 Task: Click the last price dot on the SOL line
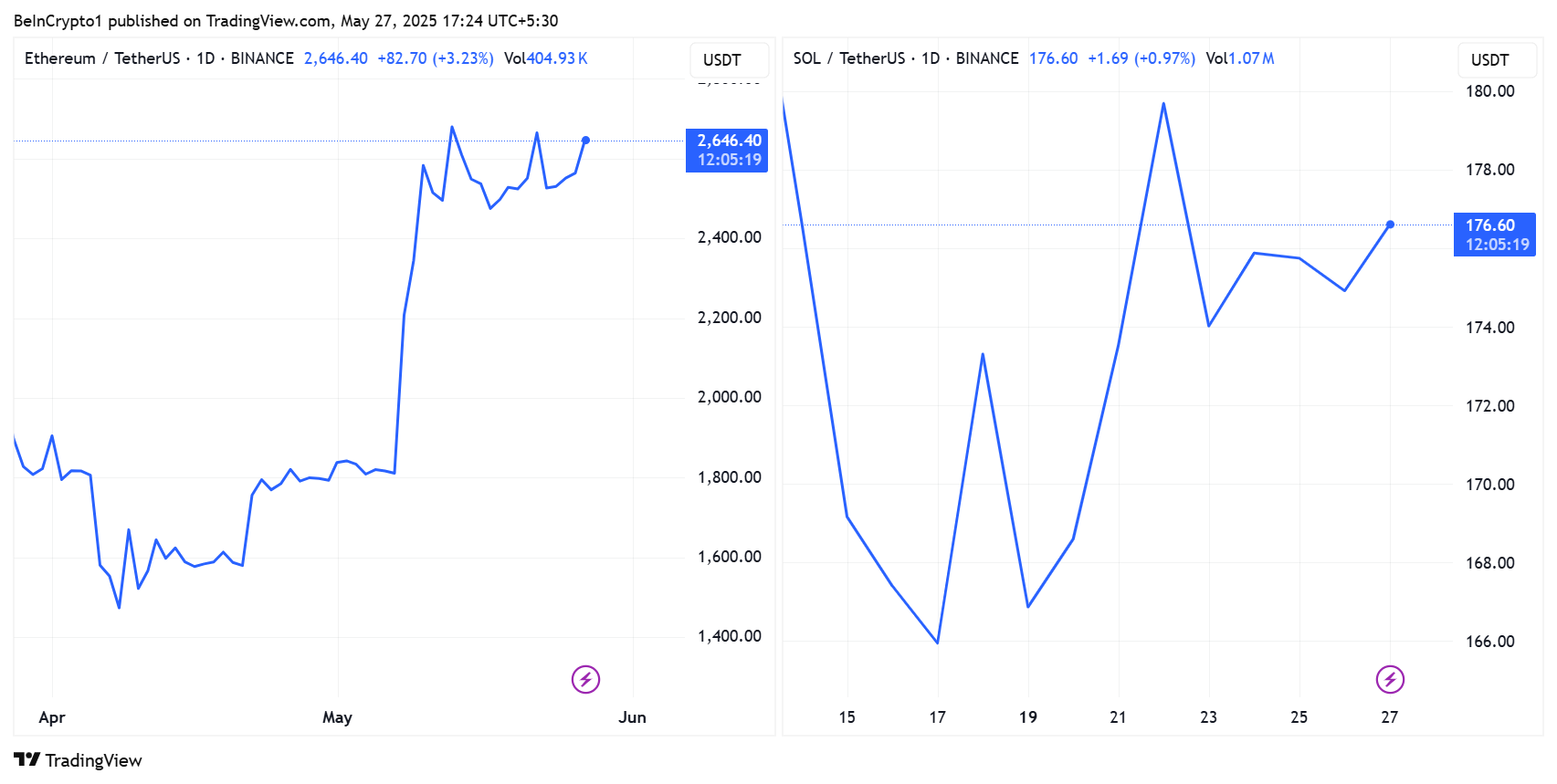click(x=1390, y=225)
